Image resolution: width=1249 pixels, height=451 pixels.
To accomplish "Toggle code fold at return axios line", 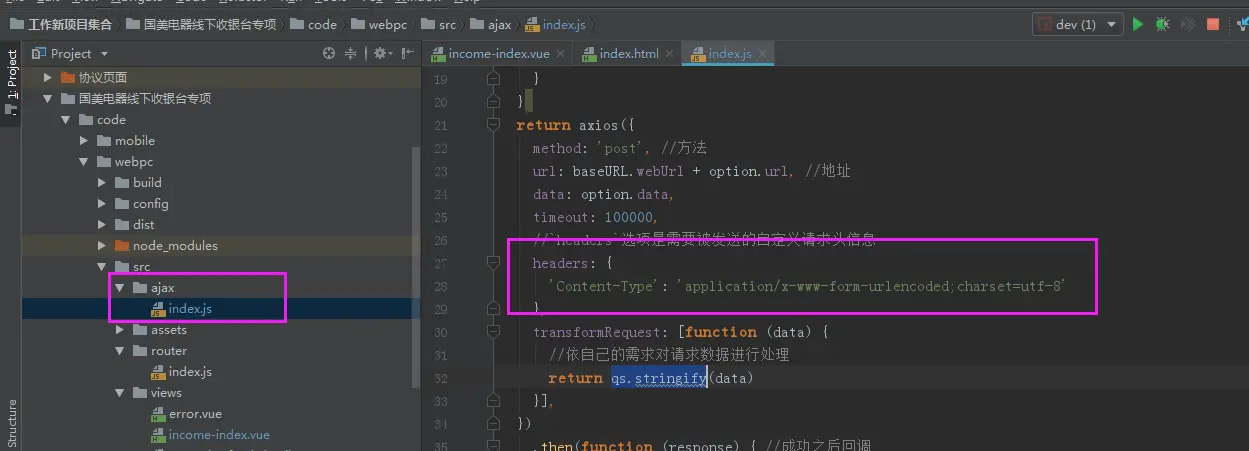I will click(492, 125).
